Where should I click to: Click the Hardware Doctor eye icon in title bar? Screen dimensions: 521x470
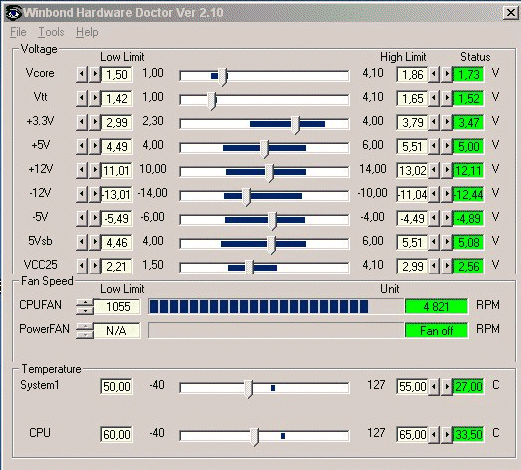[14, 13]
